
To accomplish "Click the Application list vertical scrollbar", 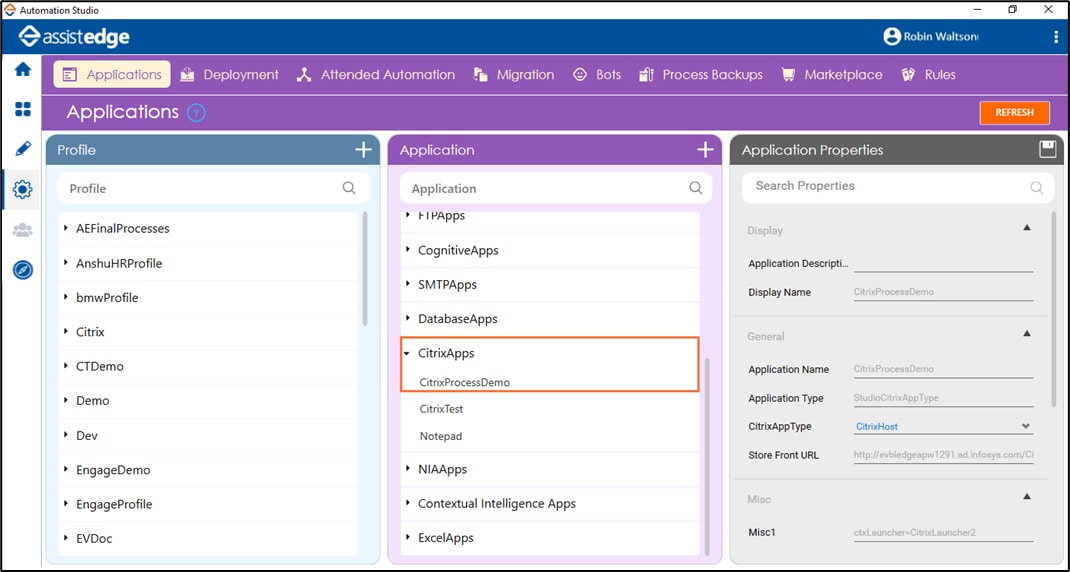I will pyautogui.click(x=707, y=450).
